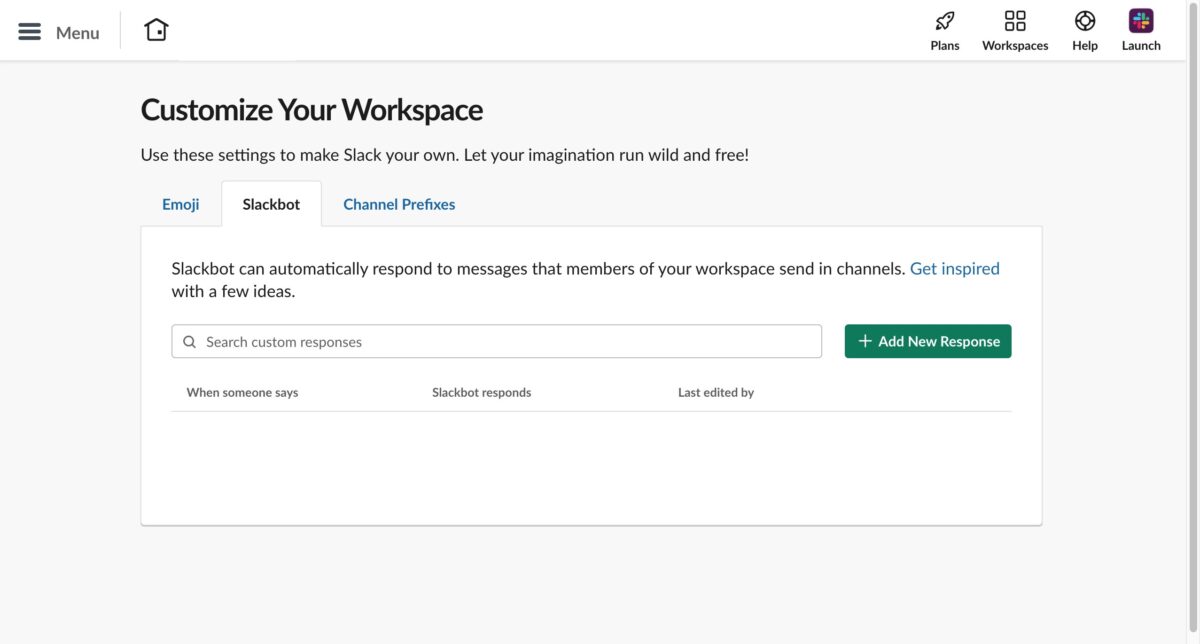Click the Menu label in the header
This screenshot has width=1200, height=644.
pyautogui.click(x=77, y=33)
